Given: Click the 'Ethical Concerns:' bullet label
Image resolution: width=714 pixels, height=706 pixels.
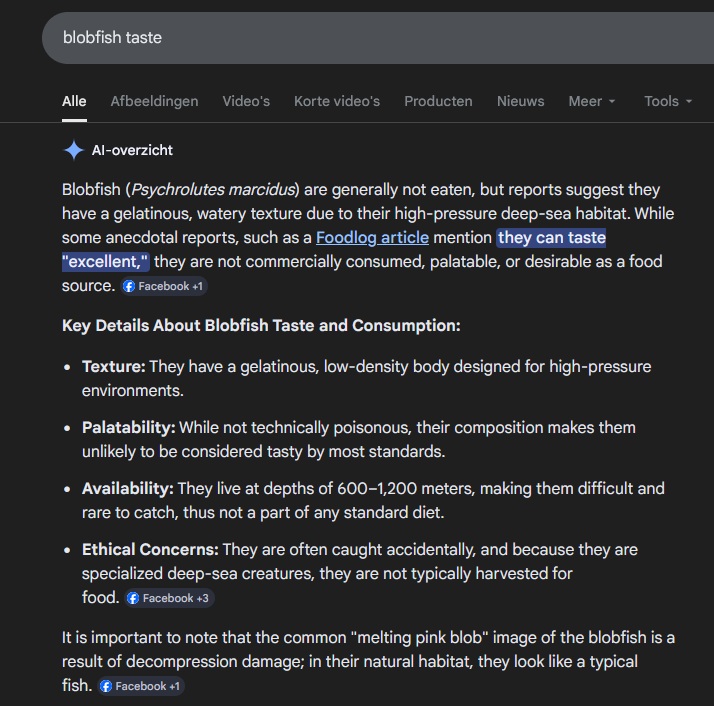Looking at the screenshot, I should tap(150, 550).
